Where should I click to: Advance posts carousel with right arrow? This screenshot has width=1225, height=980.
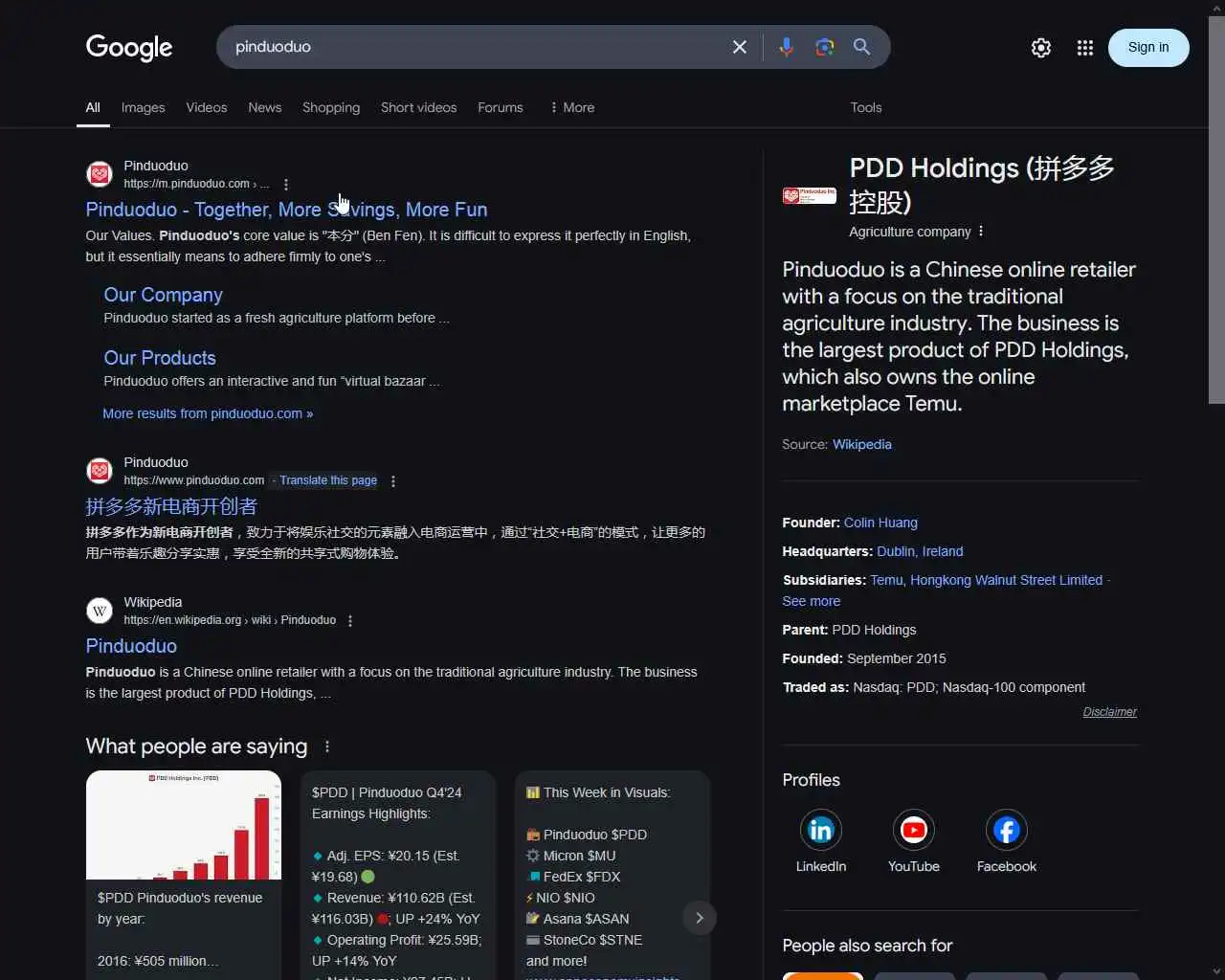(x=700, y=918)
